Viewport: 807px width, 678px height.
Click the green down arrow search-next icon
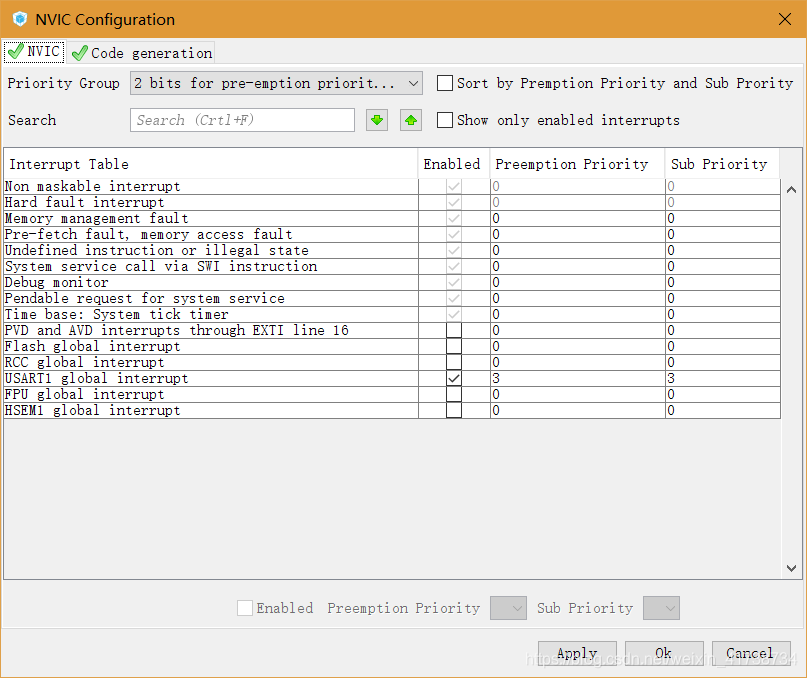tap(377, 120)
